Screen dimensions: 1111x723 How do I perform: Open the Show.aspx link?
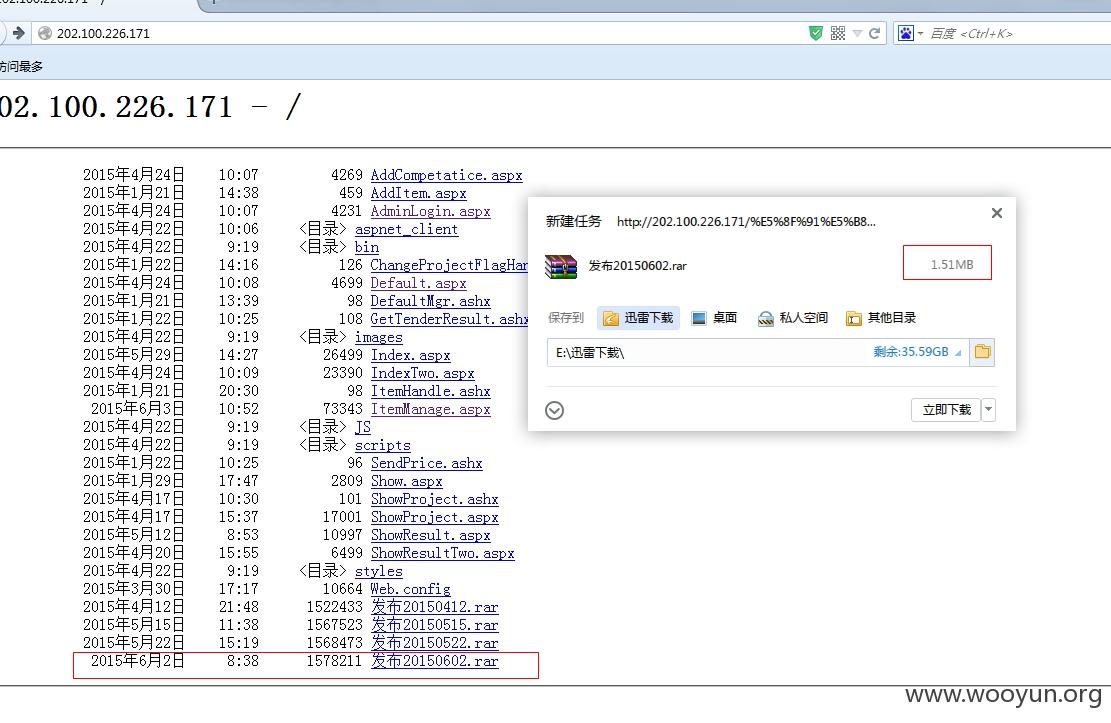coord(407,481)
